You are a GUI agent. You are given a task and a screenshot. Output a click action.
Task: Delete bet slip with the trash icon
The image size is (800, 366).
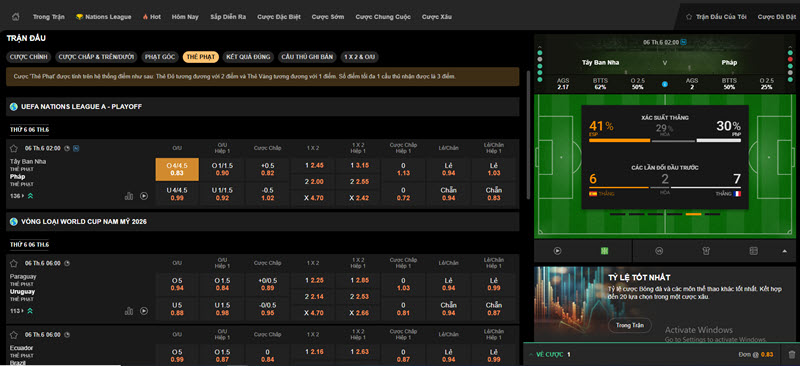point(791,354)
